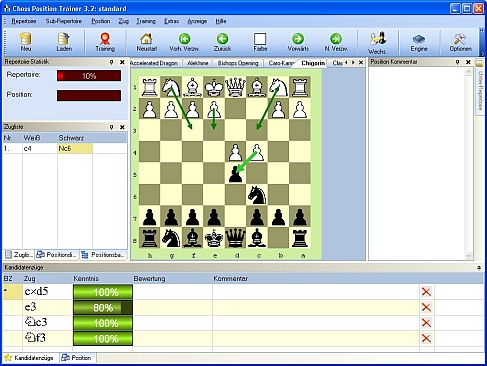Open the Extras menu
Screen dimensions: 487x366
point(171,21)
